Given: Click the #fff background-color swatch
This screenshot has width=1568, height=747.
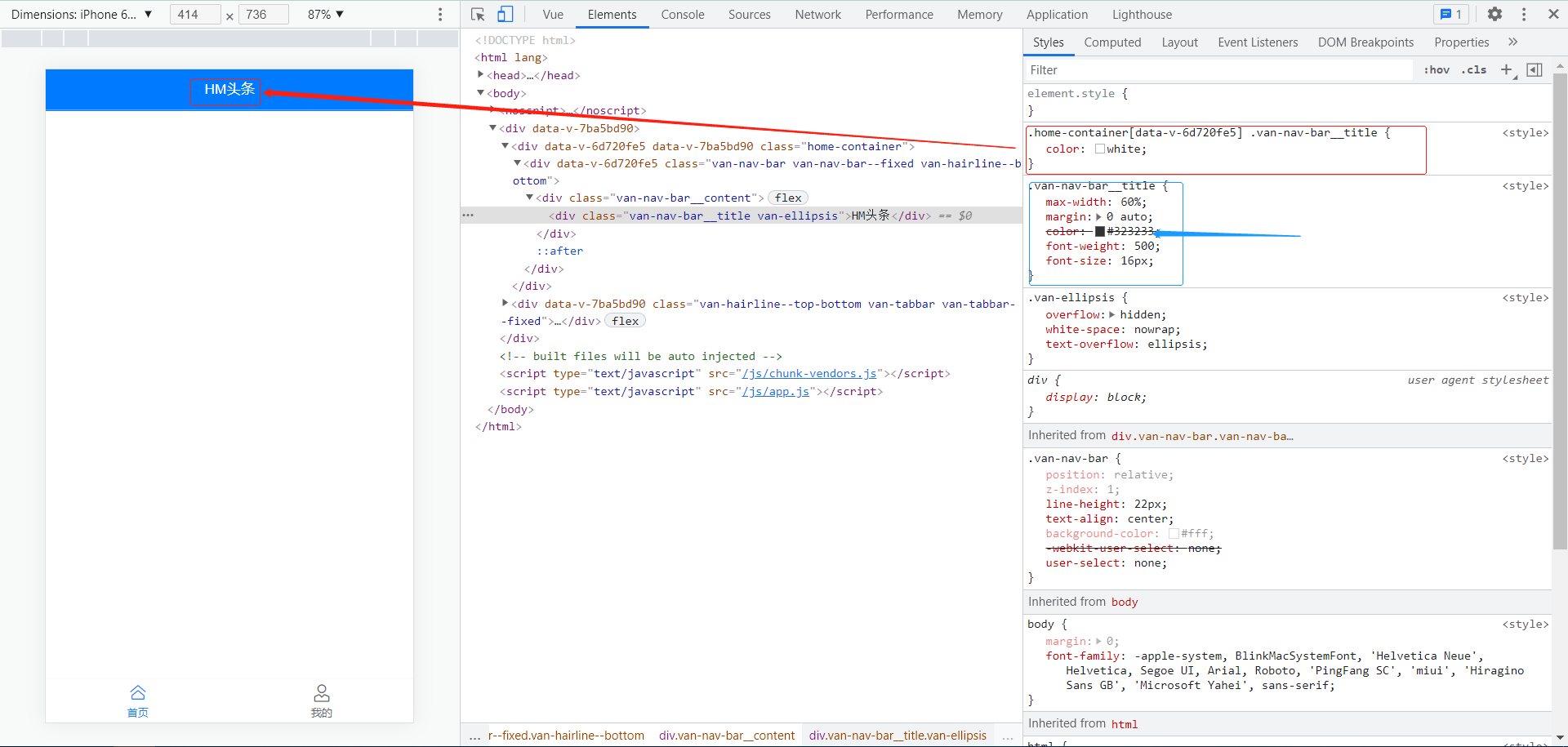Looking at the screenshot, I should [x=1174, y=534].
